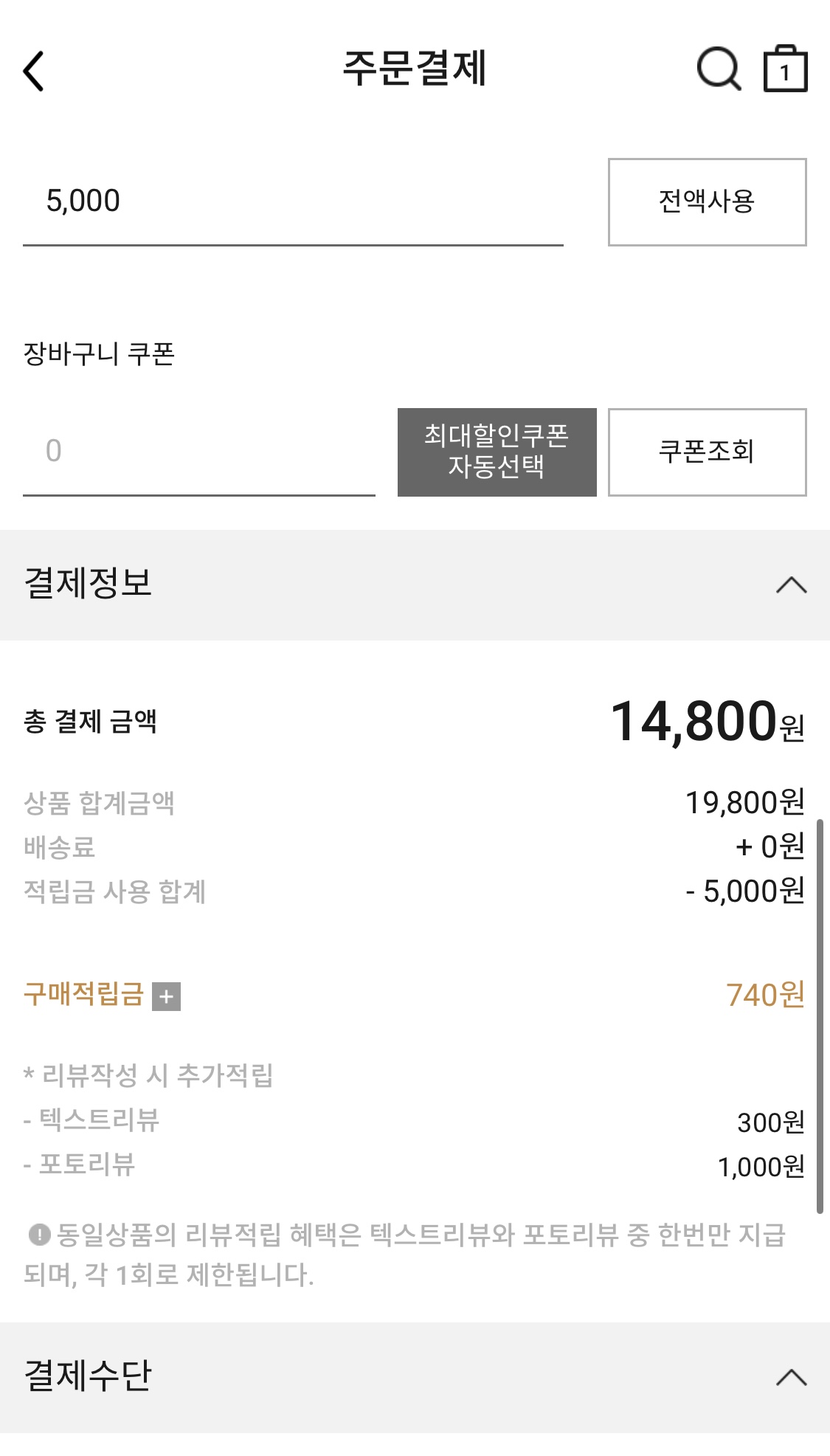
Task: Collapse the 결제수단 section with its chevron
Action: tap(791, 1377)
